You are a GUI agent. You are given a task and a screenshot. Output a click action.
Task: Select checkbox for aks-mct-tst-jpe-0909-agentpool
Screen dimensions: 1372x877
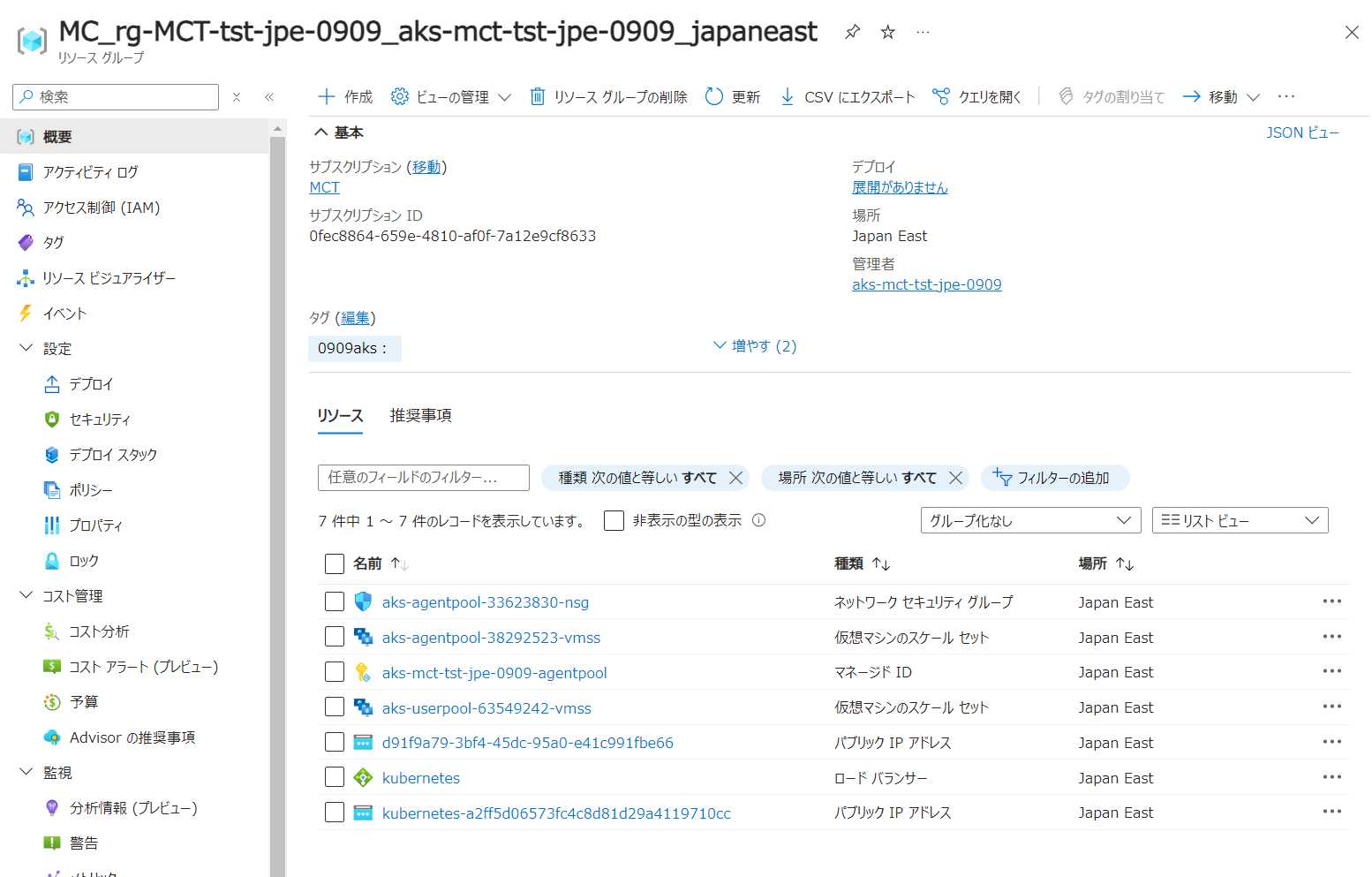point(335,672)
